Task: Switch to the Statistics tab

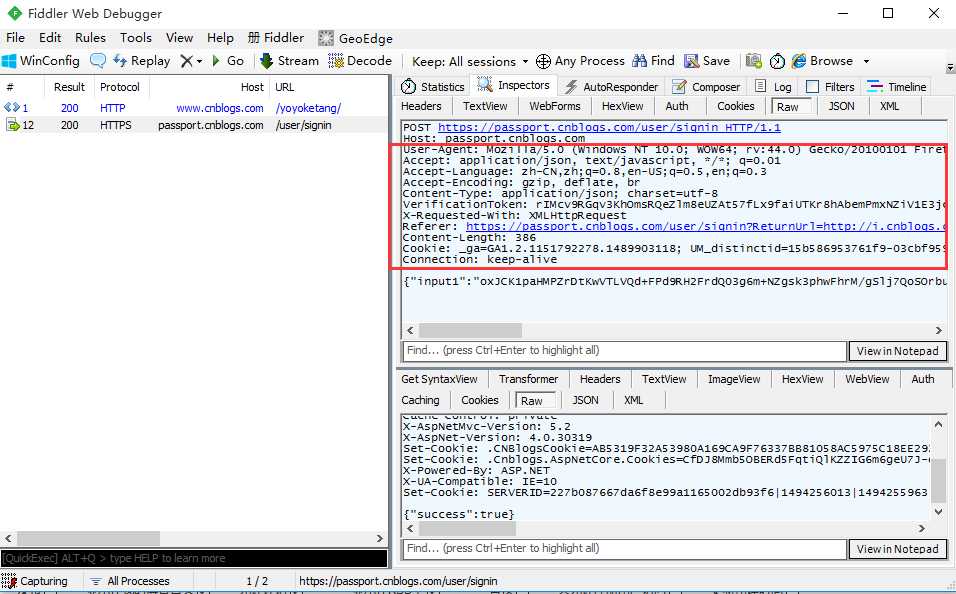Action: pos(433,87)
